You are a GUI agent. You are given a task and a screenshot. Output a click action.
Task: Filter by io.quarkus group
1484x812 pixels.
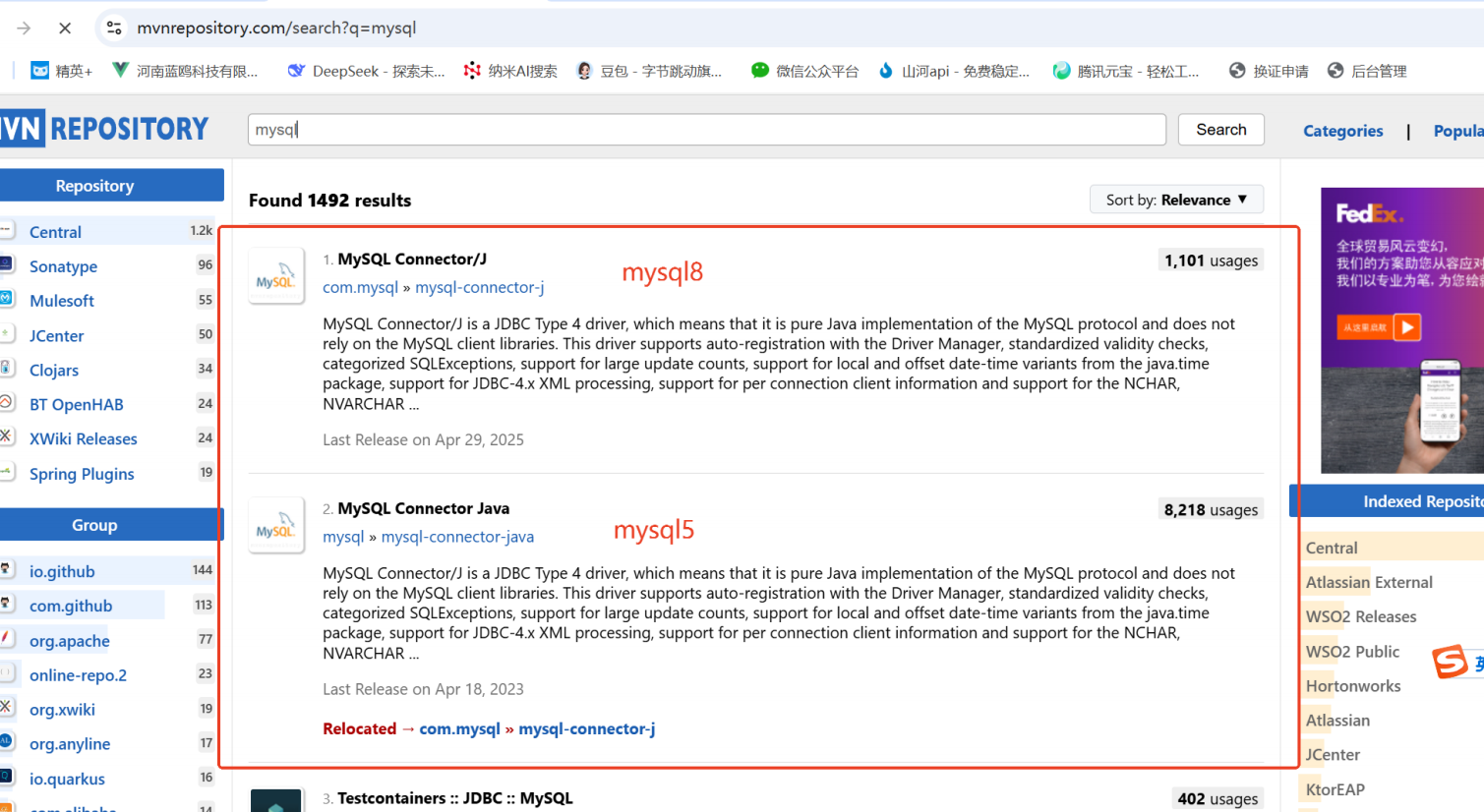tap(67, 780)
